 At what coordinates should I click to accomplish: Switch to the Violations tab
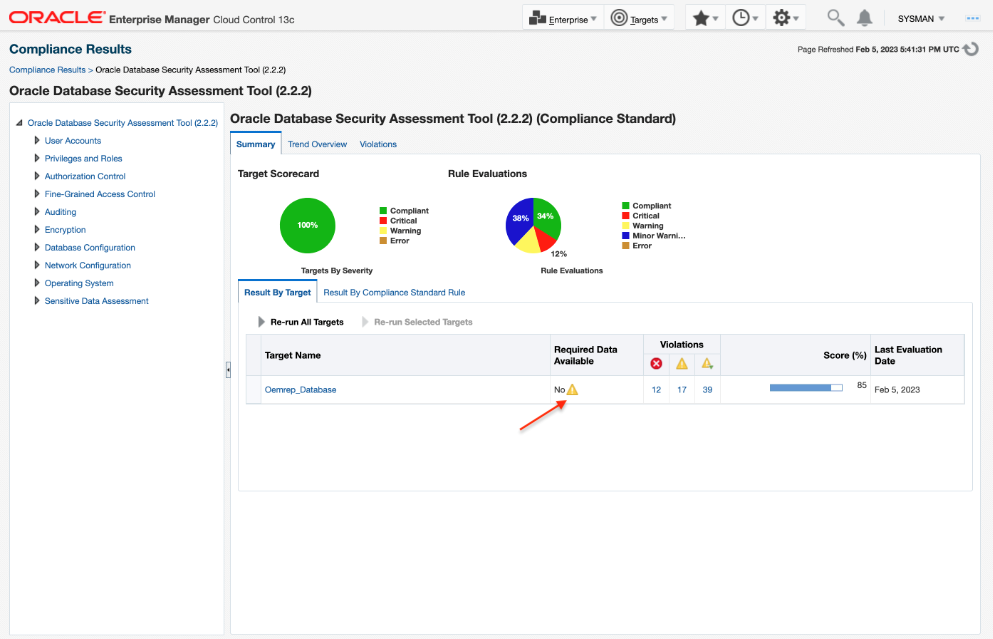click(x=378, y=144)
